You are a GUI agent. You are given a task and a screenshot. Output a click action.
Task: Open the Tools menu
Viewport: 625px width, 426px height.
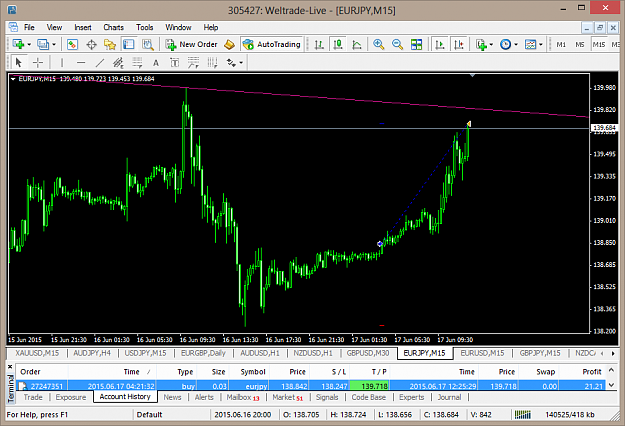click(145, 27)
